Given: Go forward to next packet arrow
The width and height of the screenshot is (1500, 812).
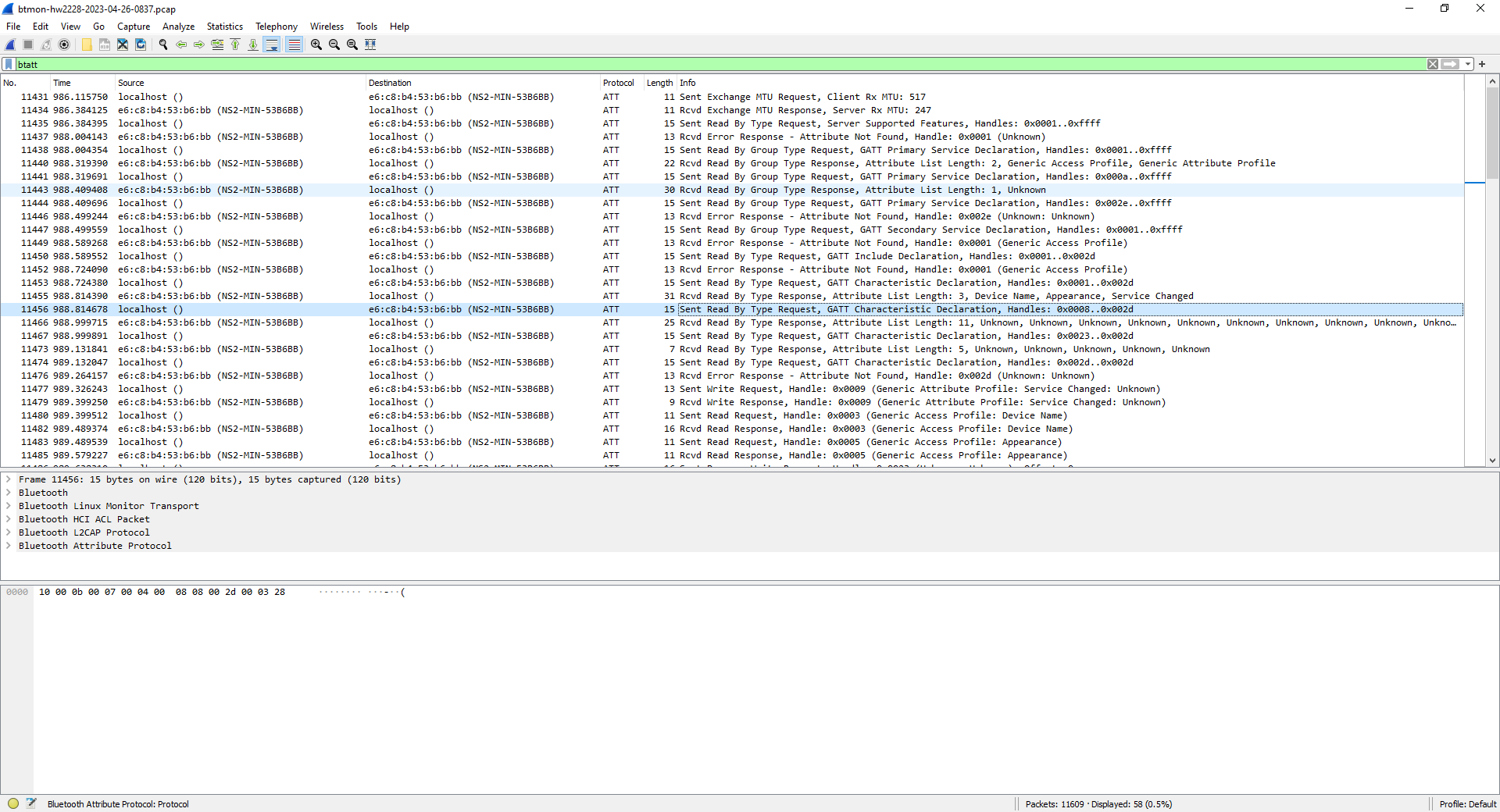Looking at the screenshot, I should [199, 45].
